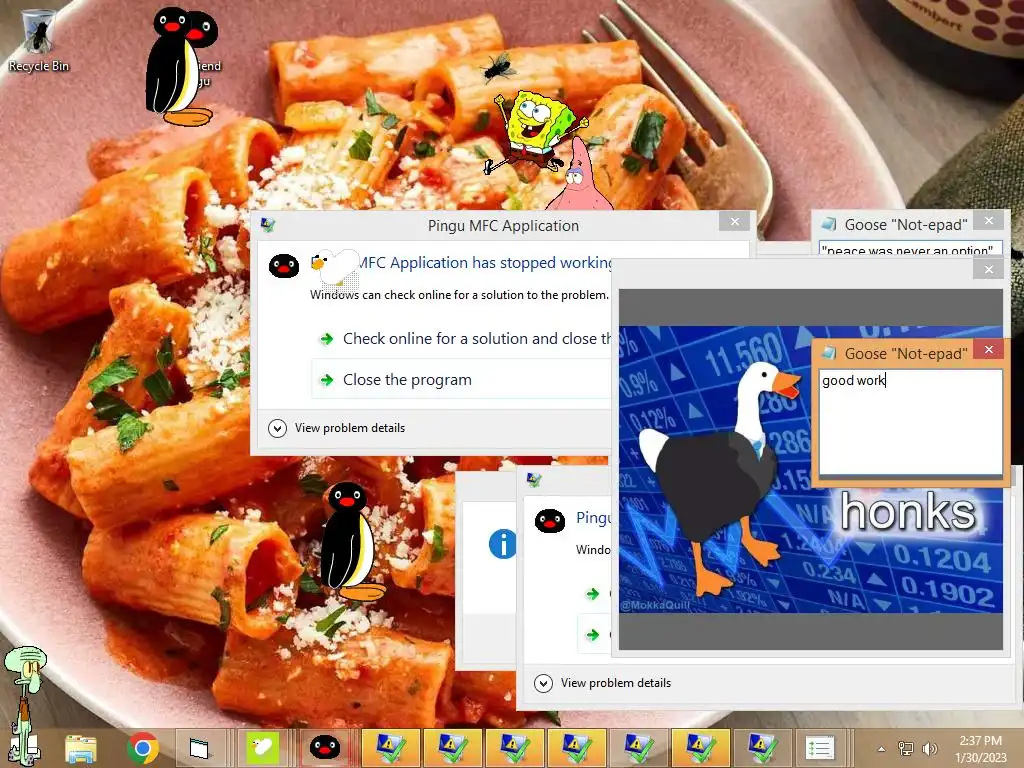
Task: Close the Pingu MFC Application dialog
Action: tap(735, 221)
